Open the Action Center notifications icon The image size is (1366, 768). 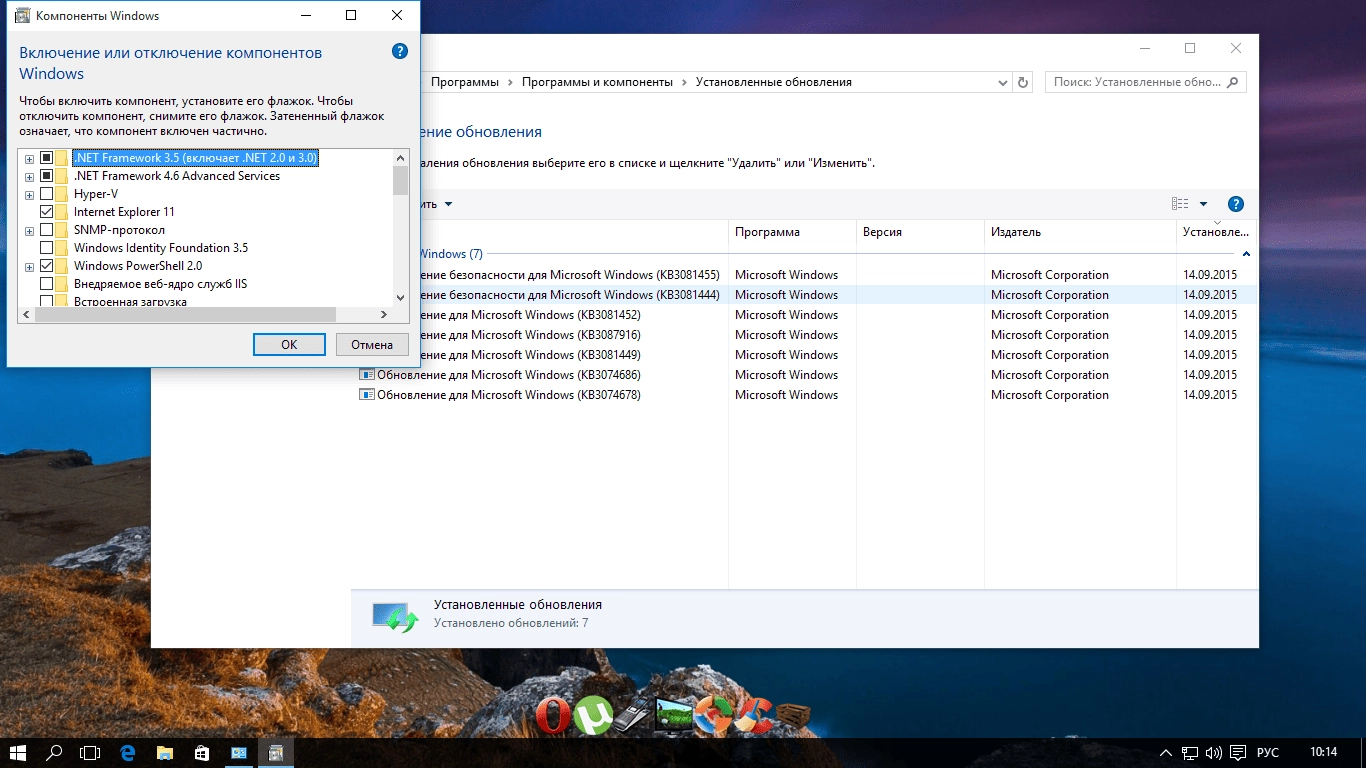point(1238,753)
